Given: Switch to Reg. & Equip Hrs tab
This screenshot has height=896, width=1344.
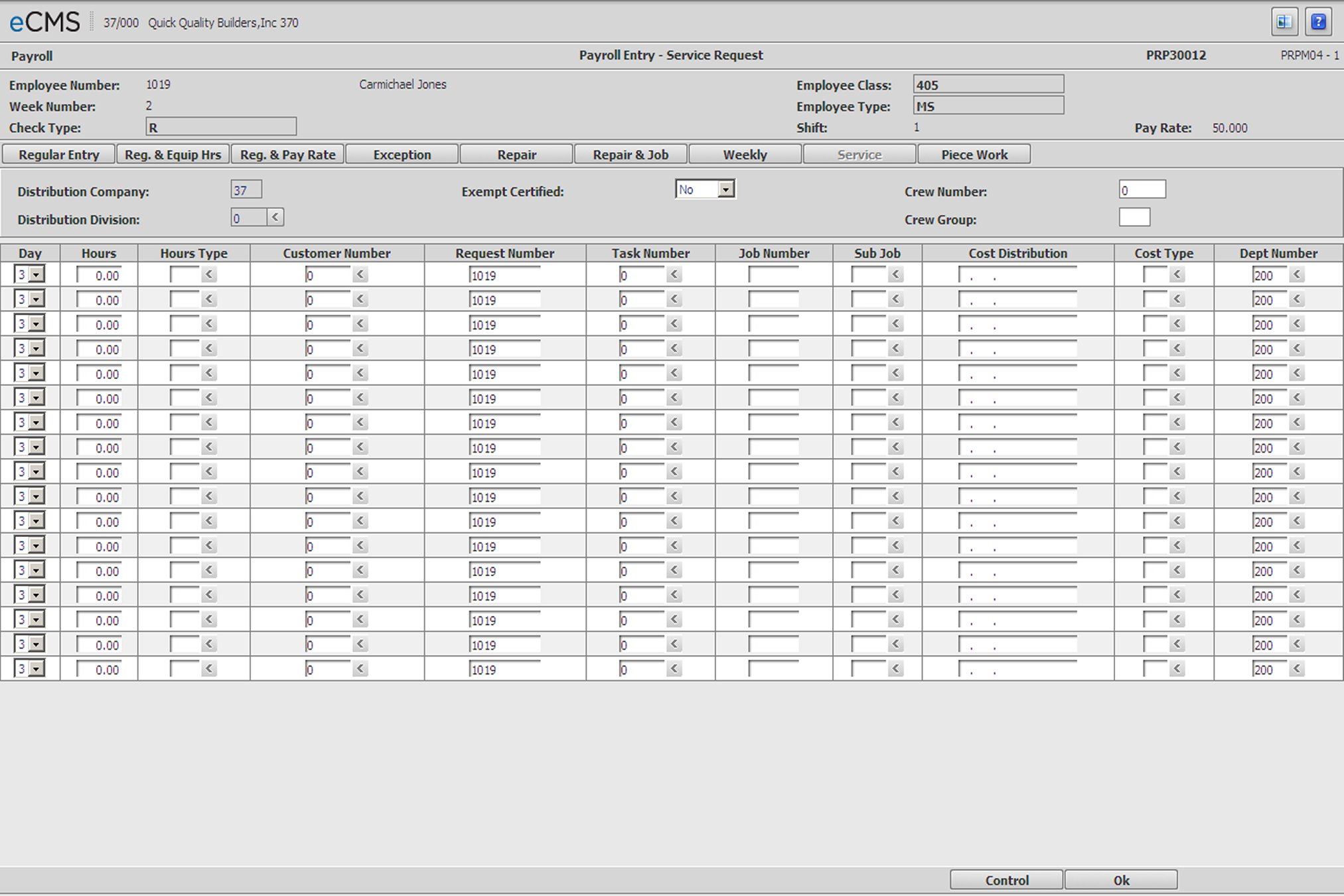Looking at the screenshot, I should (x=173, y=155).
